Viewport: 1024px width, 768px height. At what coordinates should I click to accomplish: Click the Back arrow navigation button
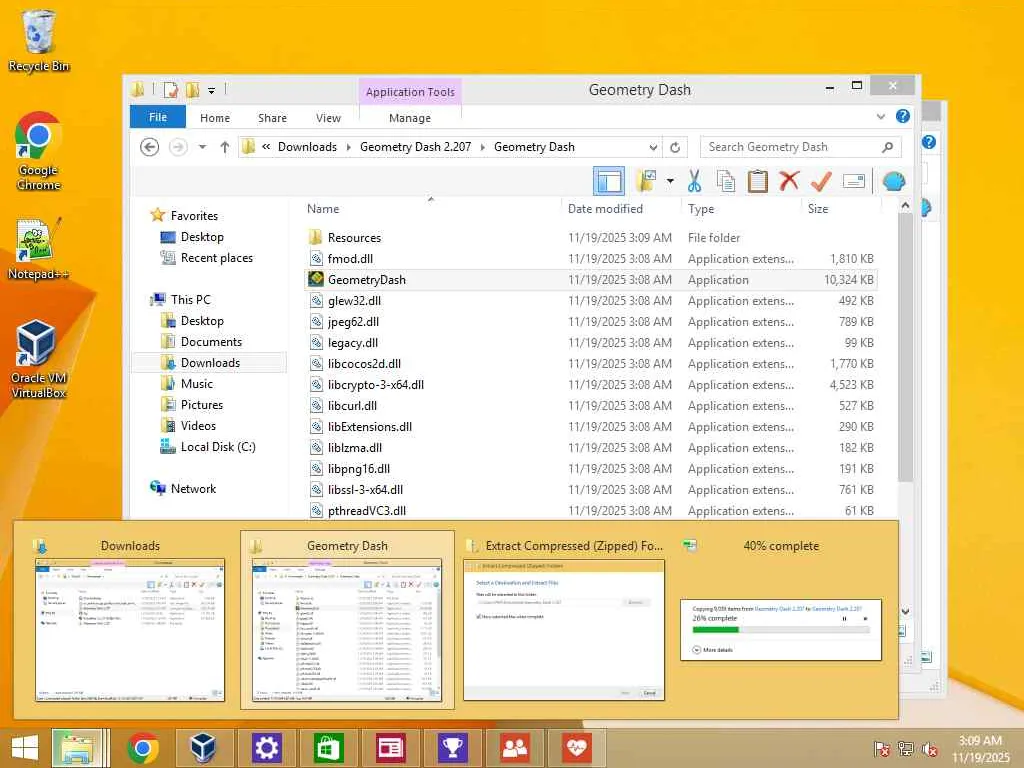pyautogui.click(x=150, y=147)
